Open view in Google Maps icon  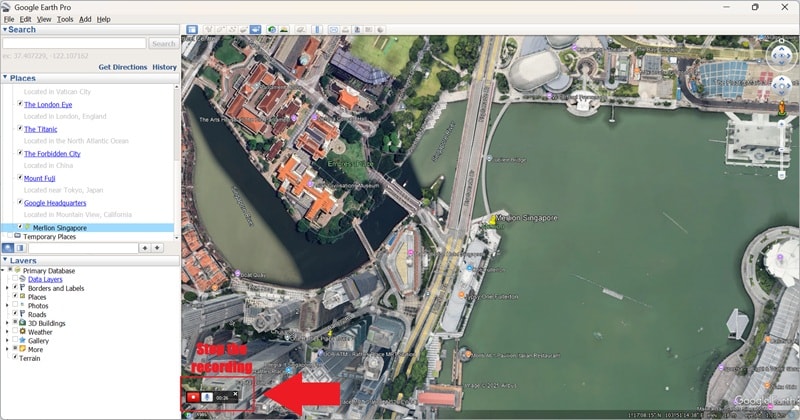[x=368, y=30]
